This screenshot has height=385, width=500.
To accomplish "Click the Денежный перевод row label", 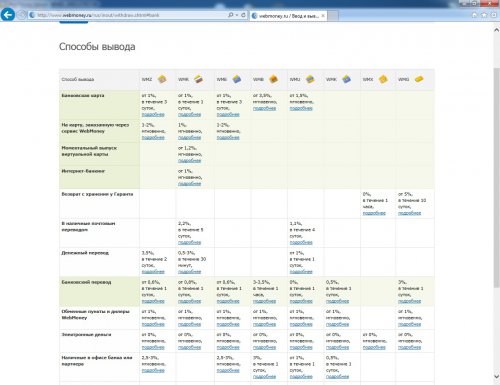I will [85, 253].
